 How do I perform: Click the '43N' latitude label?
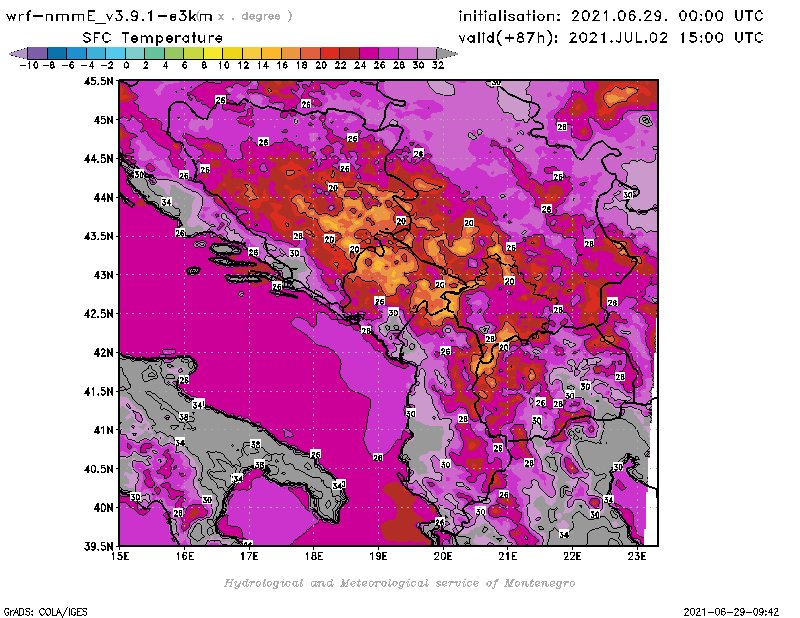click(103, 275)
